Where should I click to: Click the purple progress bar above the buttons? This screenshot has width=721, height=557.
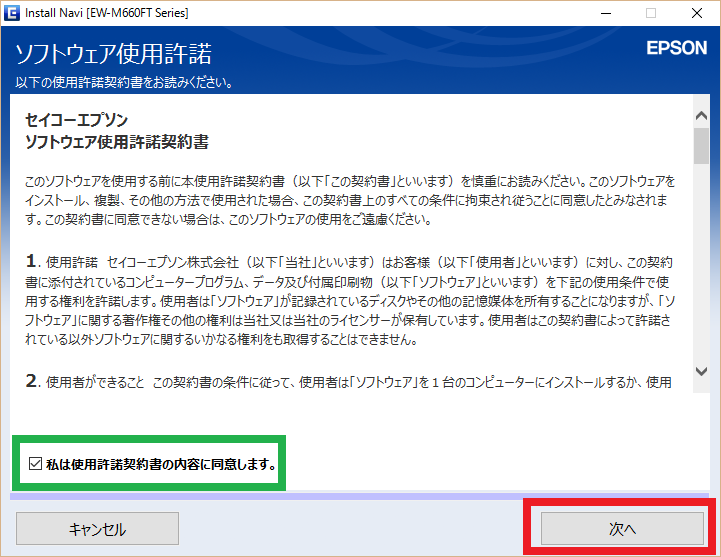click(360, 494)
